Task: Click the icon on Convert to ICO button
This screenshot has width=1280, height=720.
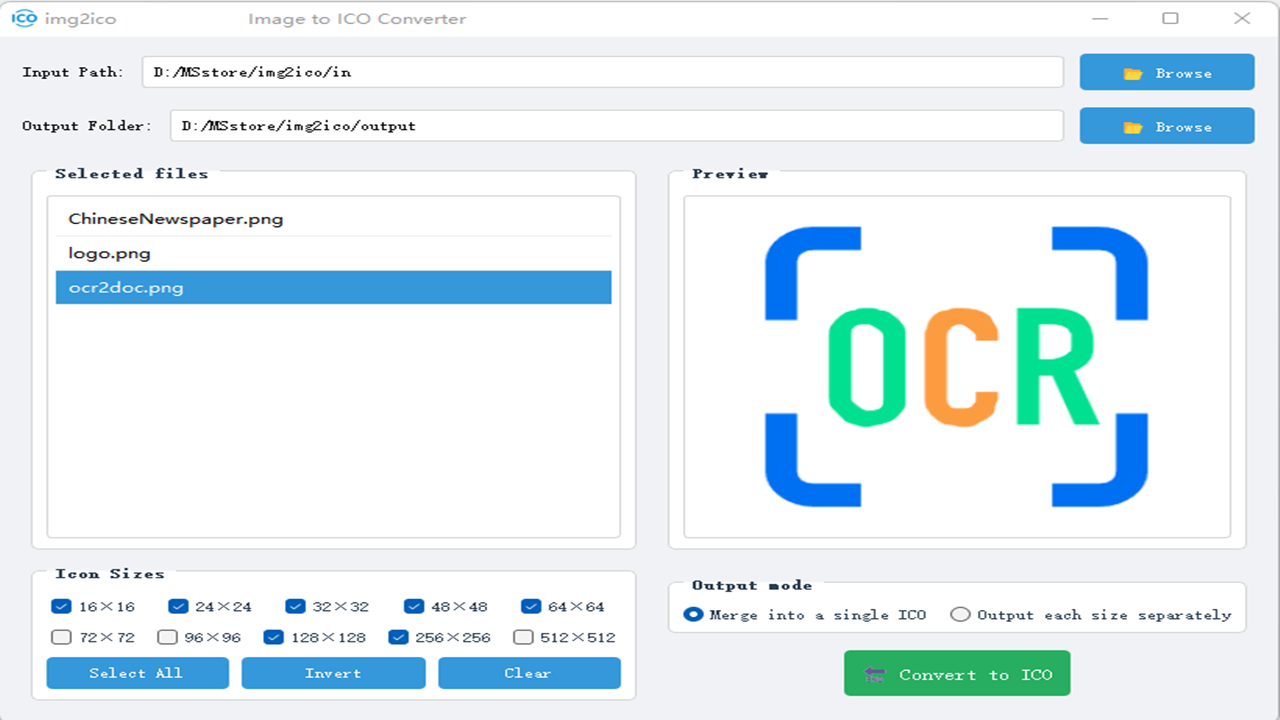Action: point(875,675)
